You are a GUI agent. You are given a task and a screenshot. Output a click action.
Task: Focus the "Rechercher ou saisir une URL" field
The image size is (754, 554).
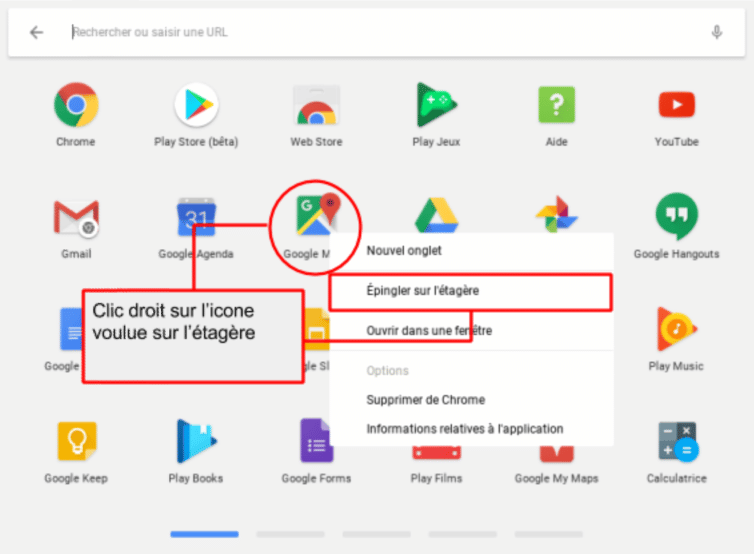pos(380,32)
